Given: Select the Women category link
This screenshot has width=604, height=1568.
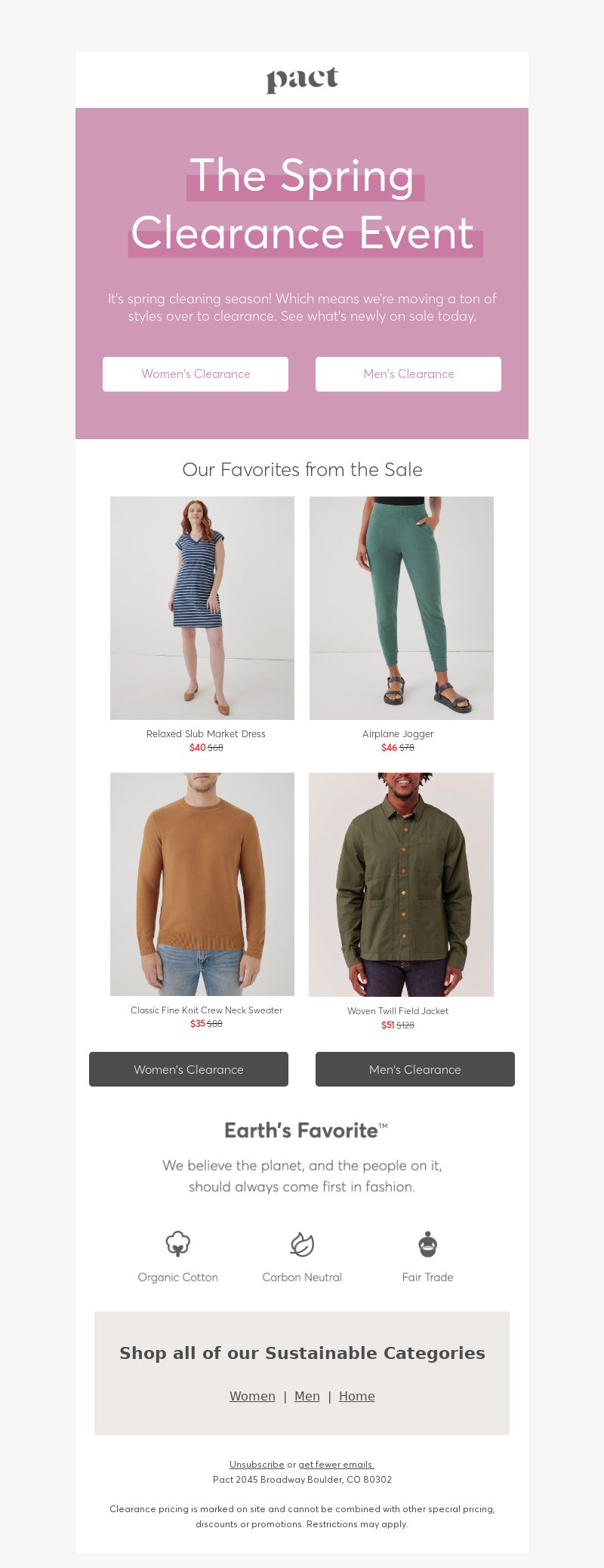Looking at the screenshot, I should (252, 1396).
